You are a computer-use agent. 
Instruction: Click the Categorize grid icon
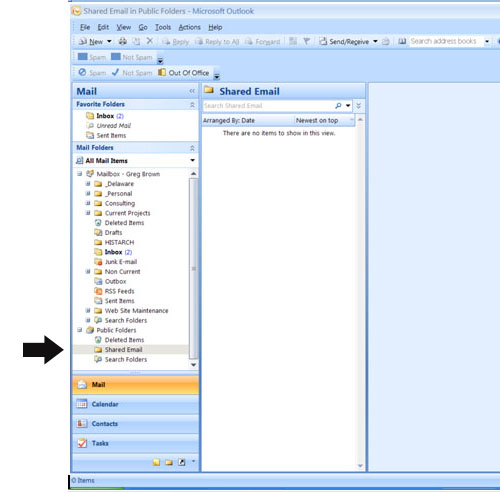tap(293, 41)
